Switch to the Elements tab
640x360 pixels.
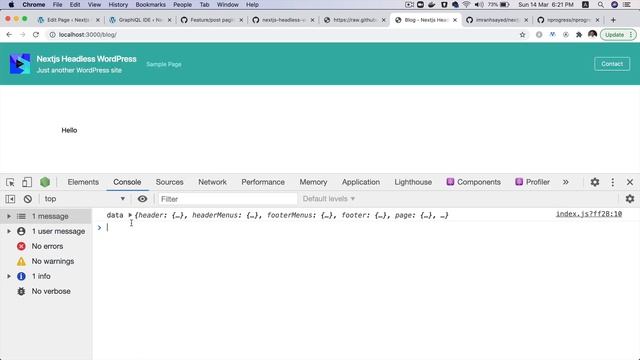(x=83, y=182)
